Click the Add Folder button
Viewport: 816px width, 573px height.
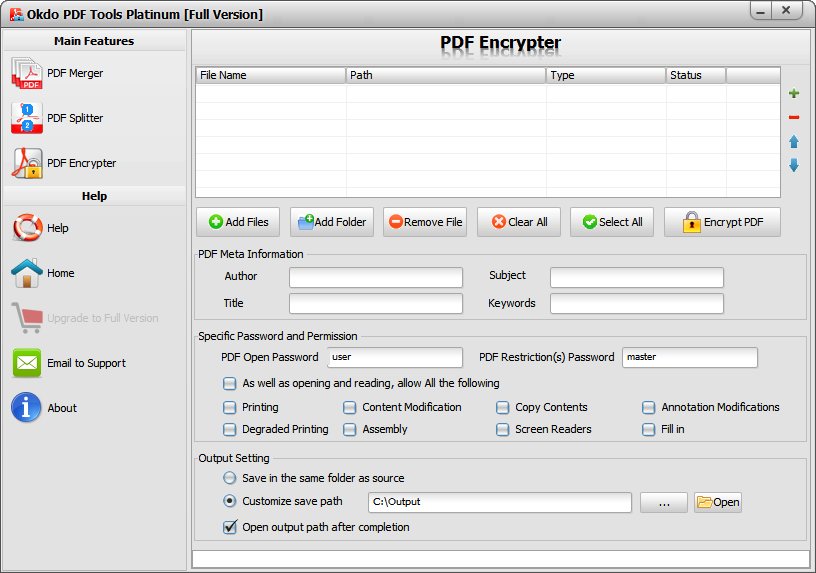[332, 222]
